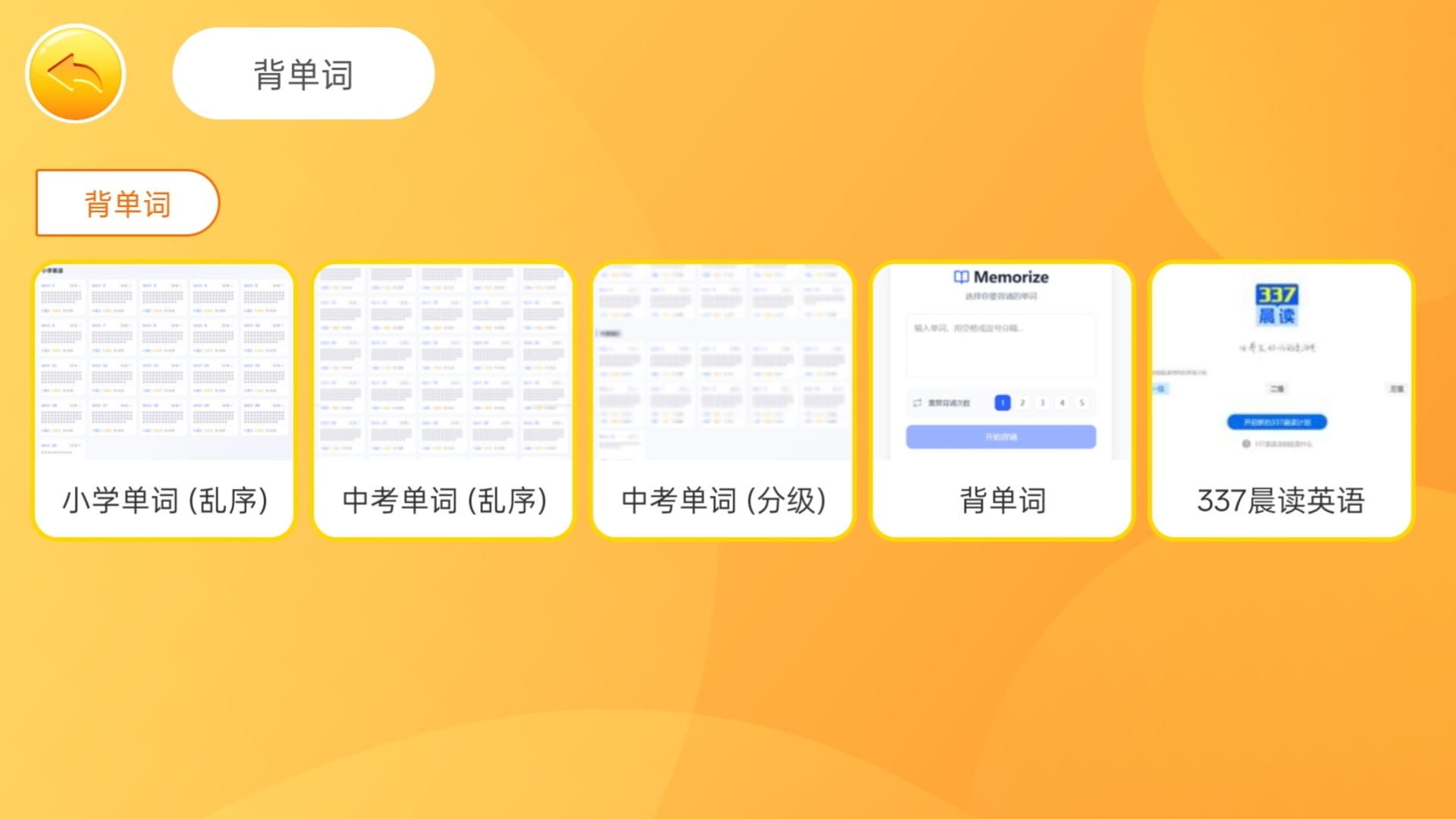Click the 背单词 category label
Viewport: 1456px width, 819px height.
click(126, 202)
